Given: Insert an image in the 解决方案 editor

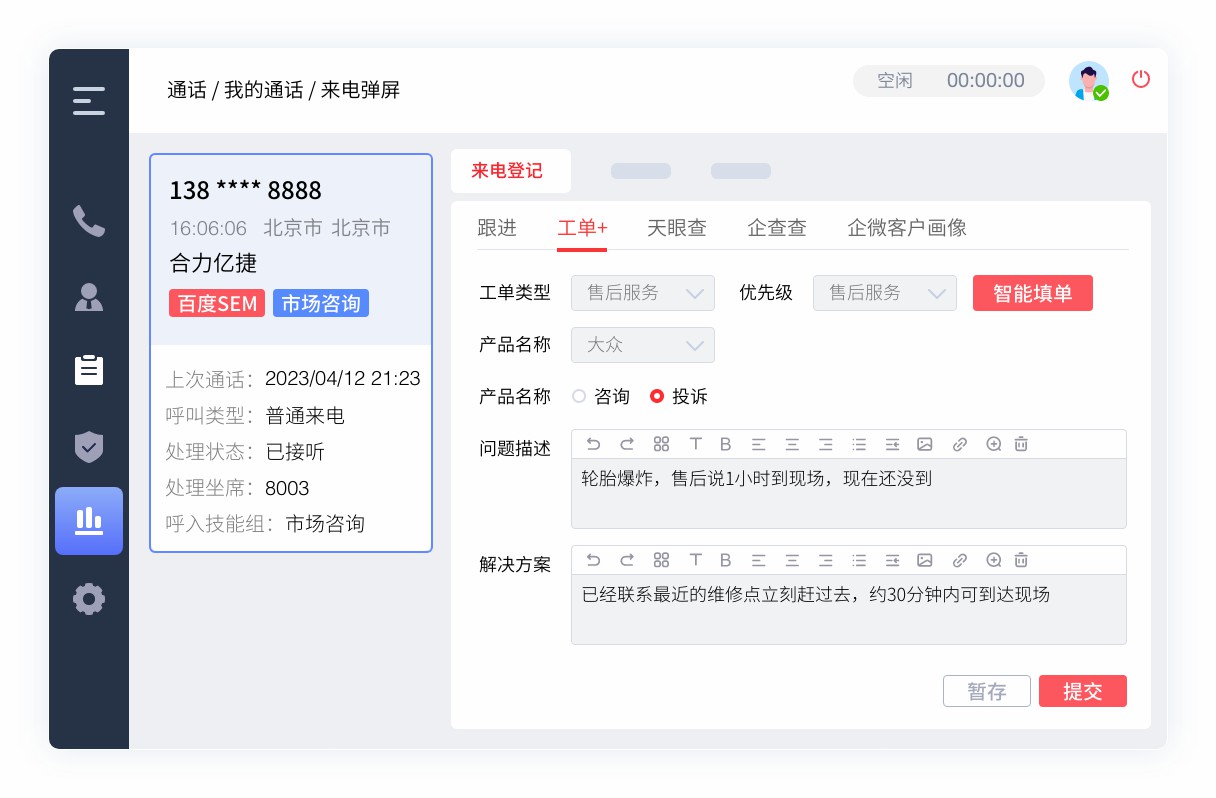Looking at the screenshot, I should click(924, 560).
